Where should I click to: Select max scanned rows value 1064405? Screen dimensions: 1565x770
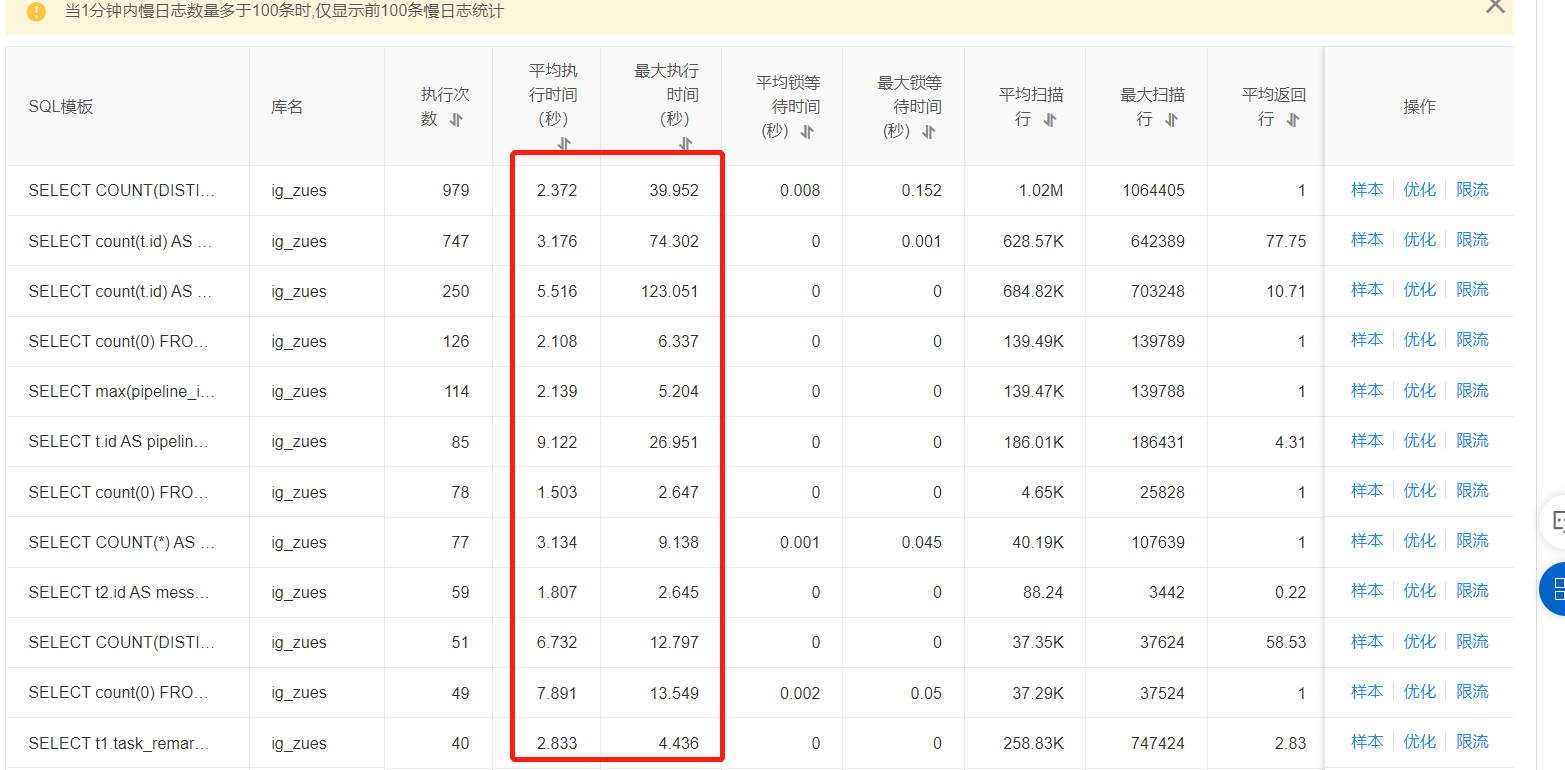tap(1153, 190)
